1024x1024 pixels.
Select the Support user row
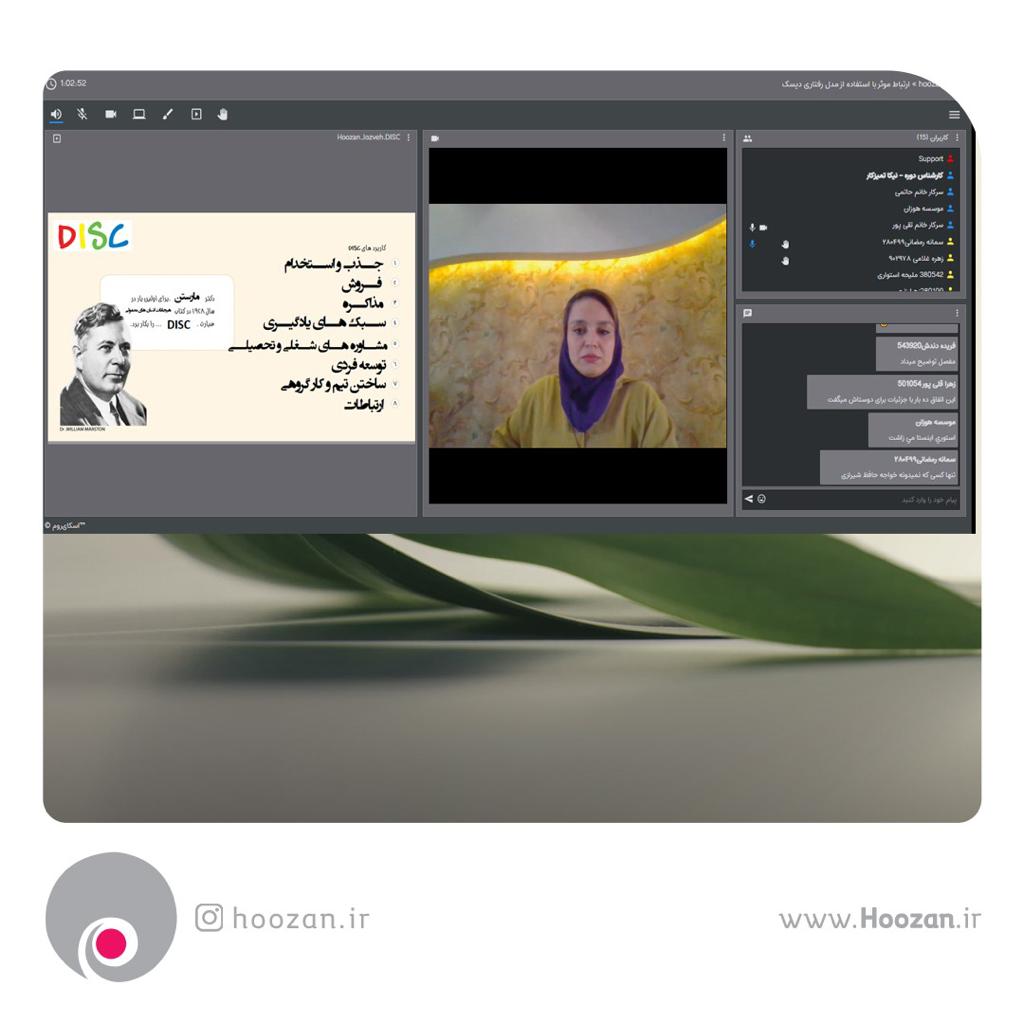pos(850,159)
